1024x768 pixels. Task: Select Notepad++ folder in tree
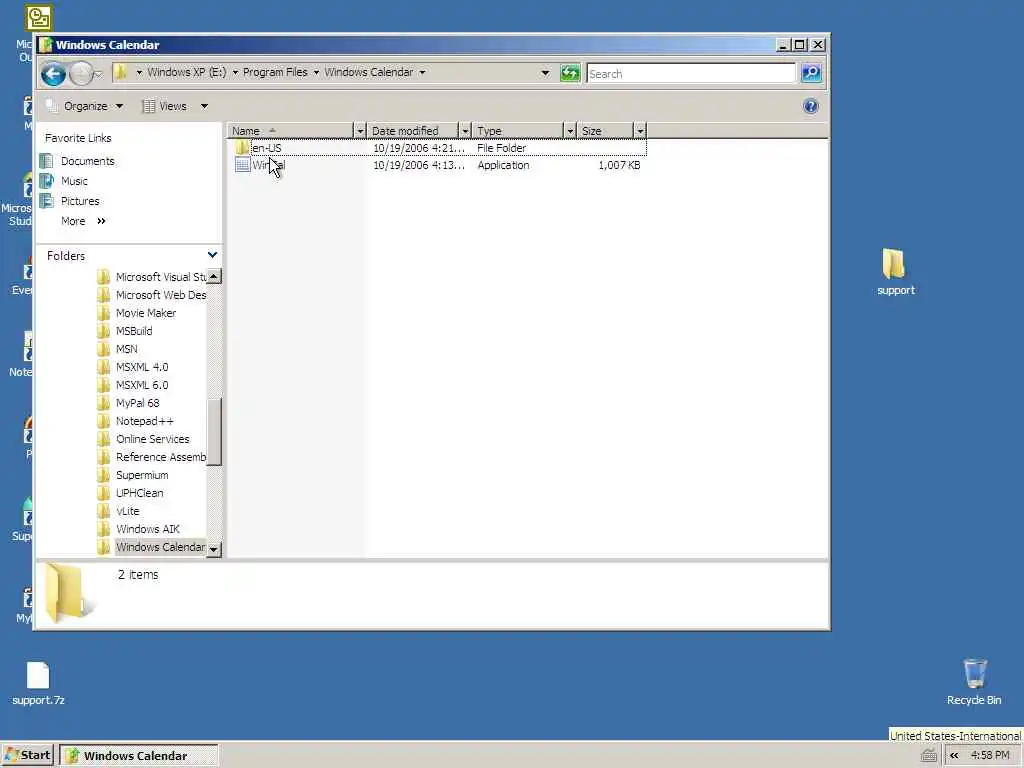(144, 421)
